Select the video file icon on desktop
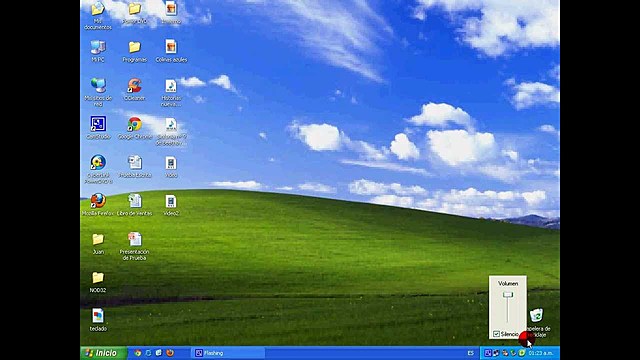The height and width of the screenshot is (360, 640). [x=171, y=163]
